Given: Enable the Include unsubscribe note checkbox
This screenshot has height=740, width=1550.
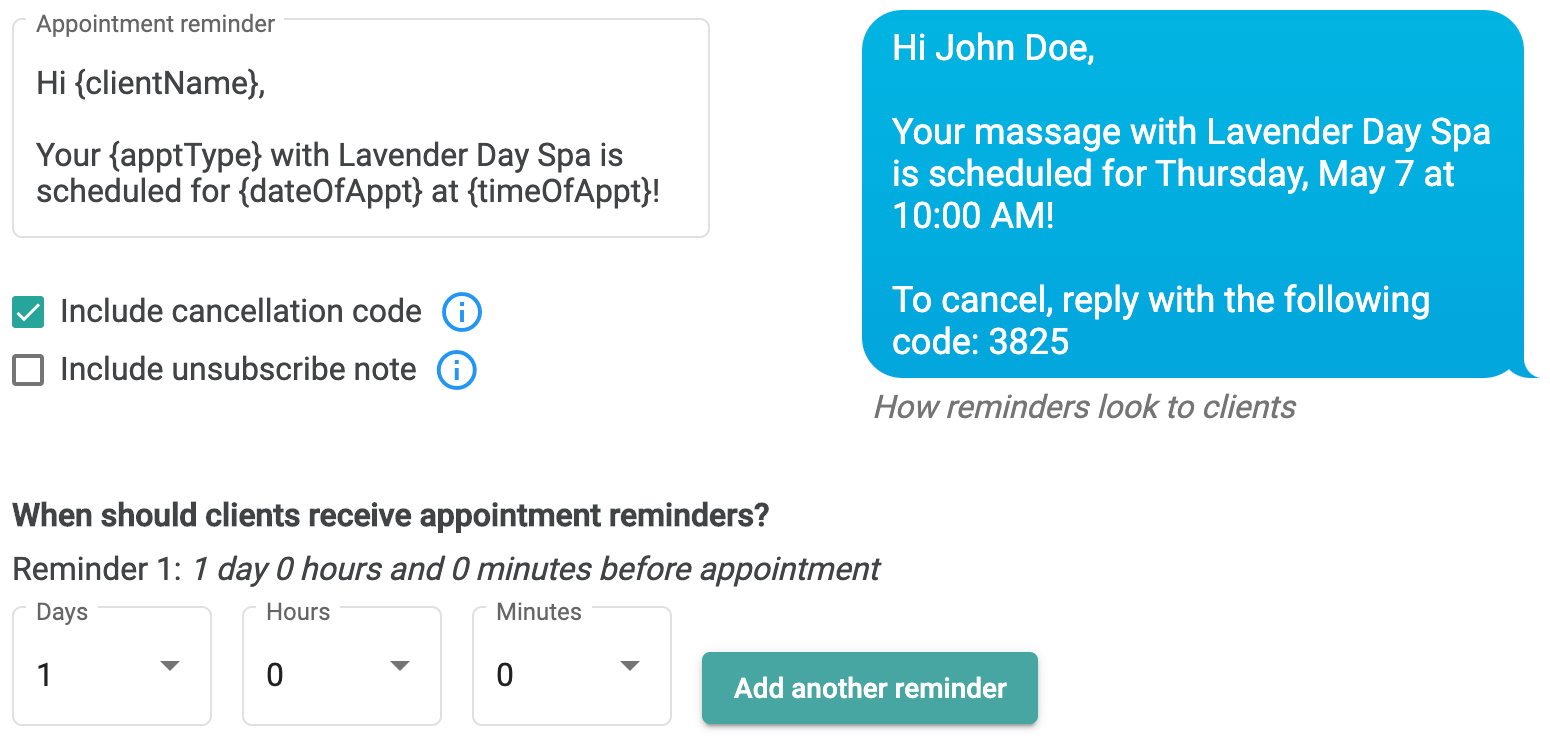Looking at the screenshot, I should (27, 370).
